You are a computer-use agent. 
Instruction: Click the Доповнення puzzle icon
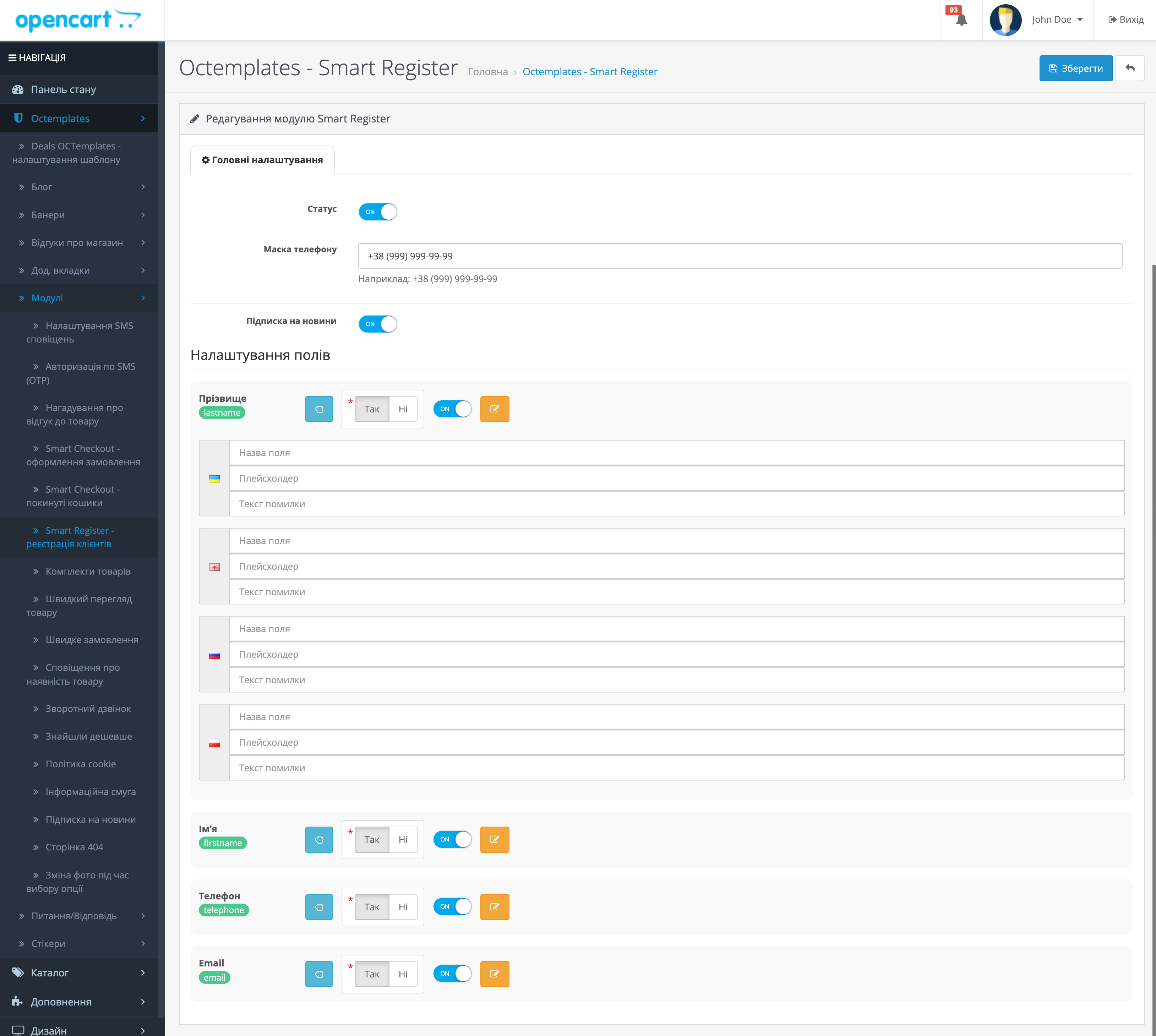18,1001
